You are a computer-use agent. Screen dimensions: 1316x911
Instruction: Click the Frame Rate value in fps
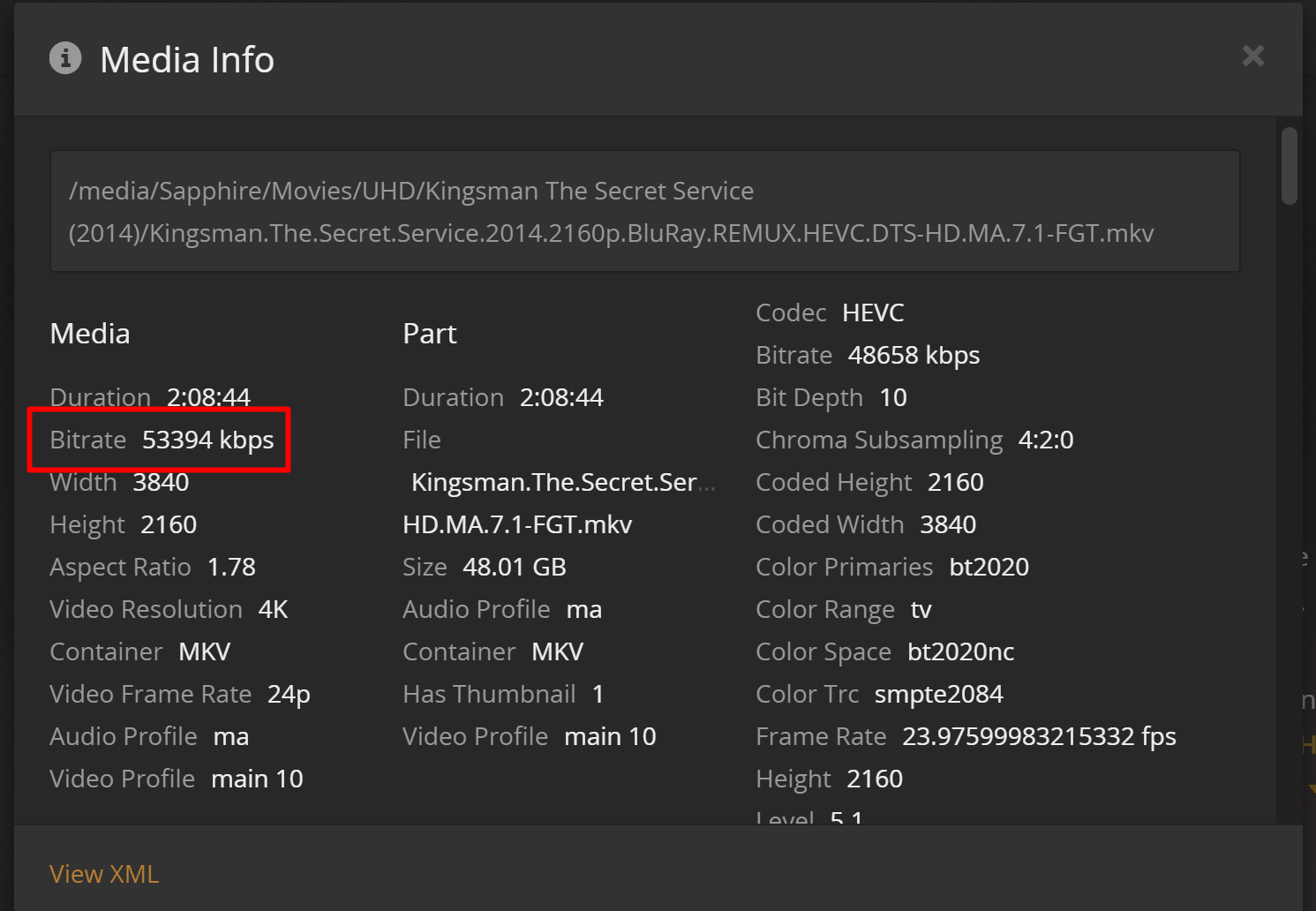(1039, 736)
